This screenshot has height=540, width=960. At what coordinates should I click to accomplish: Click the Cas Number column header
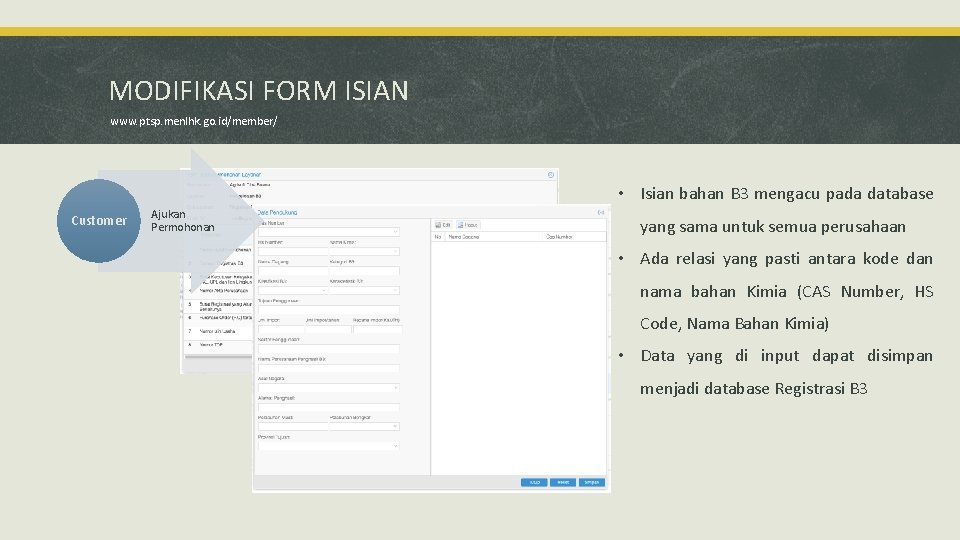point(575,237)
